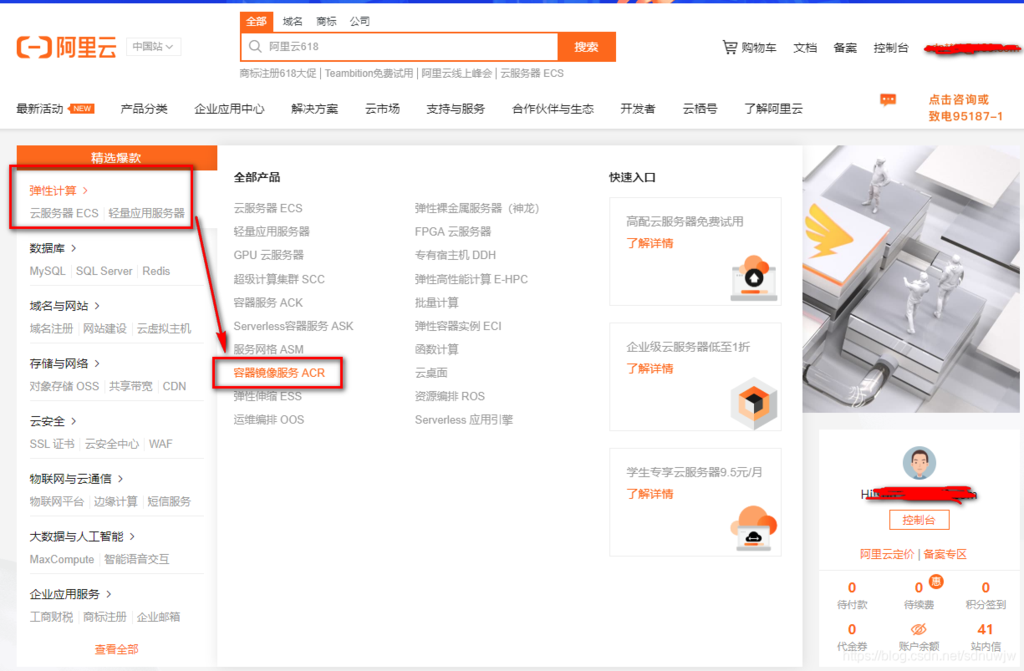
Task: Focus the 阿里云618 search input field
Action: 400,47
